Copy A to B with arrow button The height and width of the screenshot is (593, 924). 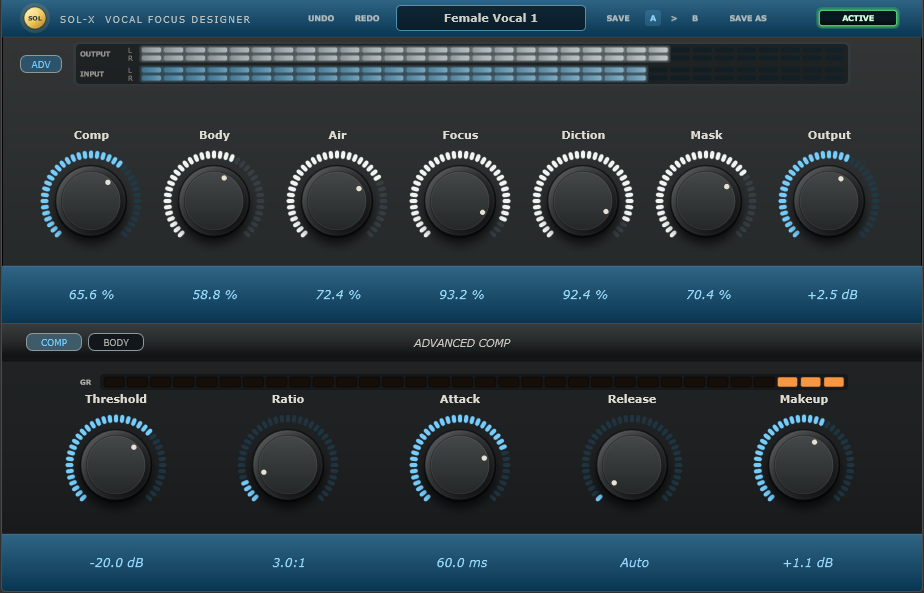coord(674,18)
